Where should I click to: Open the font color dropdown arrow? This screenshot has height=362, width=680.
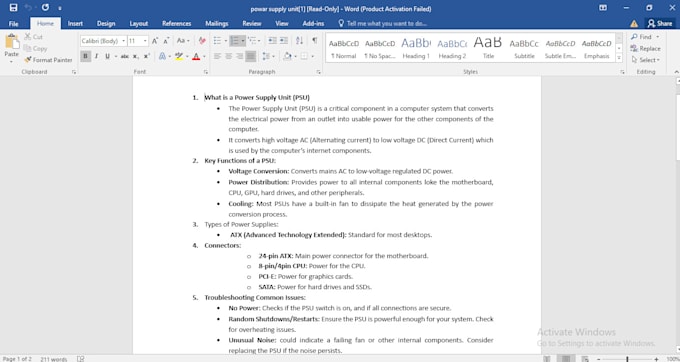pos(204,56)
